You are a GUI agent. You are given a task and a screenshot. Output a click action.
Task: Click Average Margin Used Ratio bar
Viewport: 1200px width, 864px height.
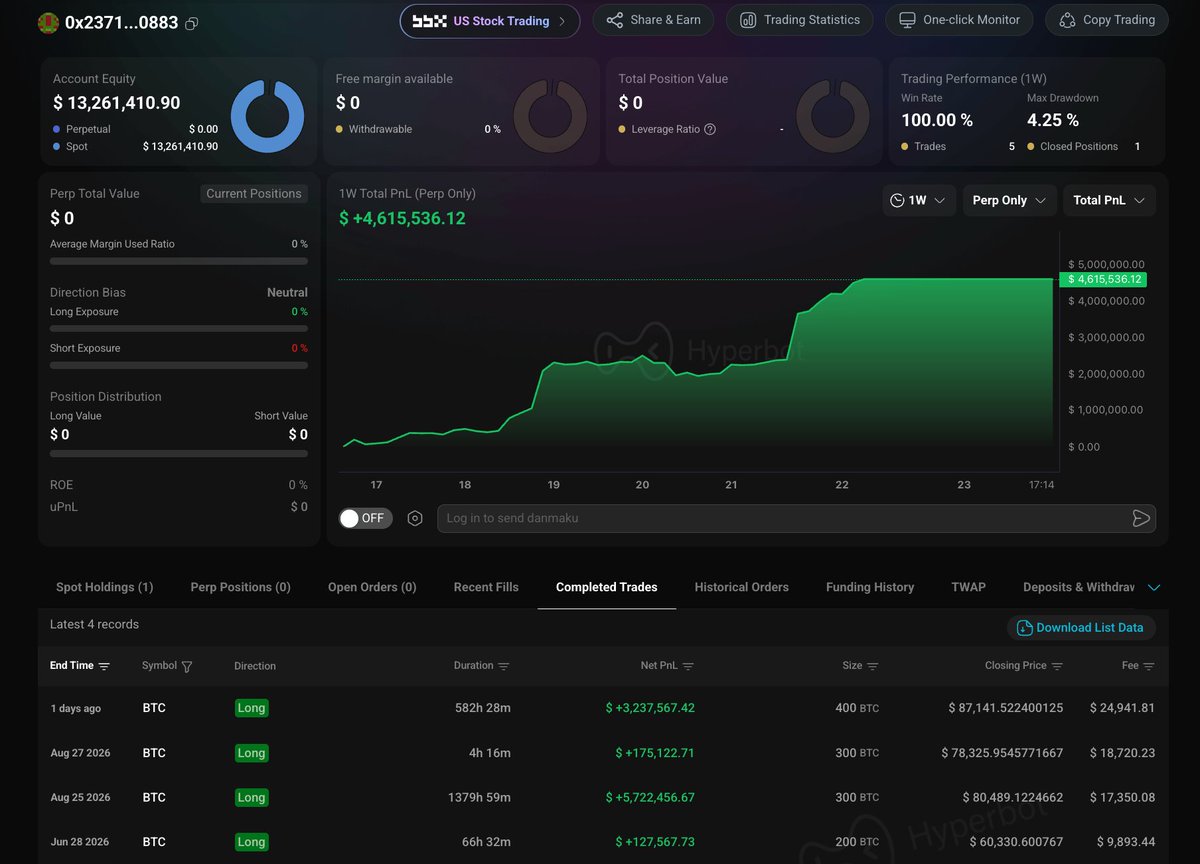[179, 261]
